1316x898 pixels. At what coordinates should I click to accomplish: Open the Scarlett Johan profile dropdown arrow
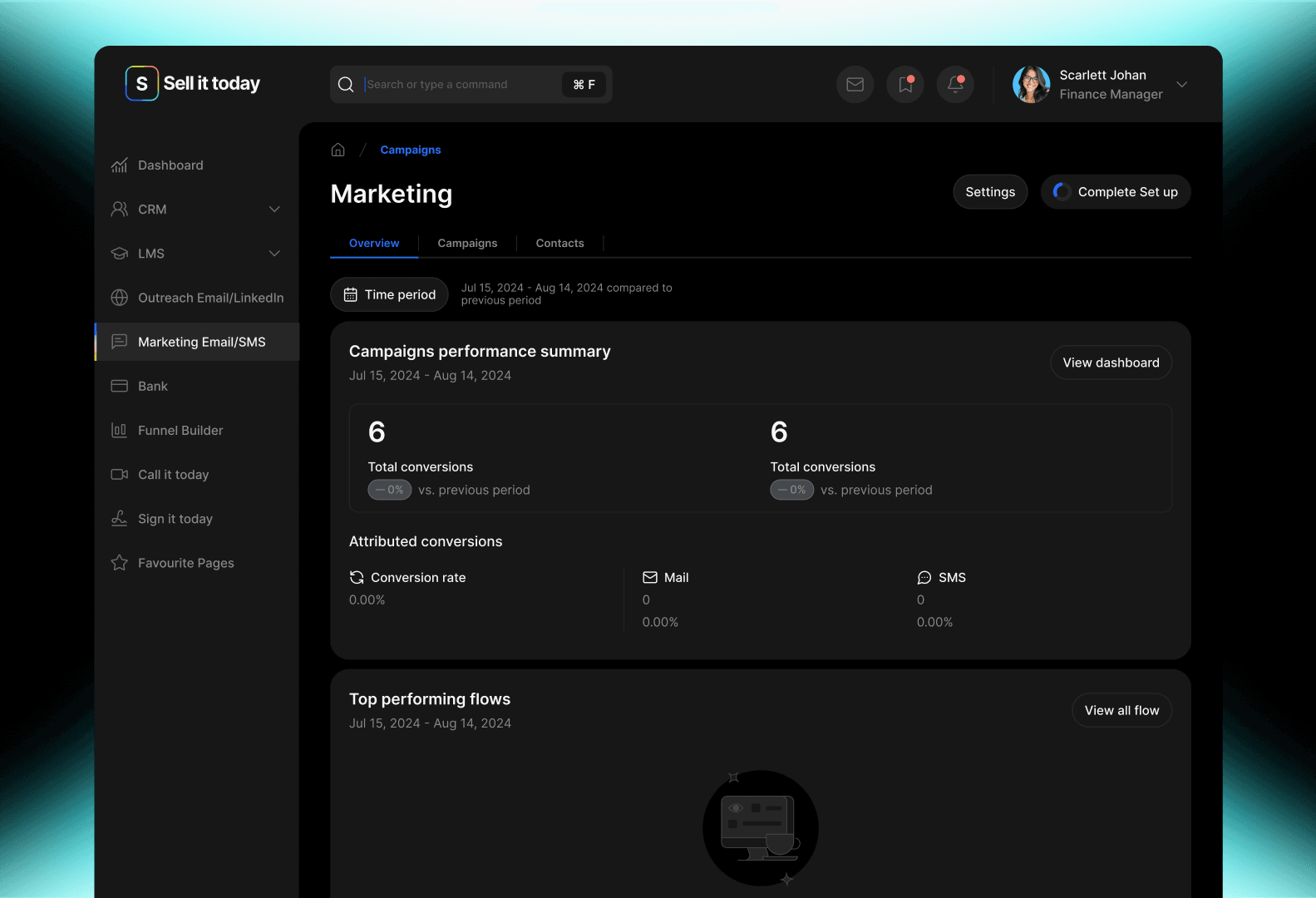pyautogui.click(x=1181, y=85)
